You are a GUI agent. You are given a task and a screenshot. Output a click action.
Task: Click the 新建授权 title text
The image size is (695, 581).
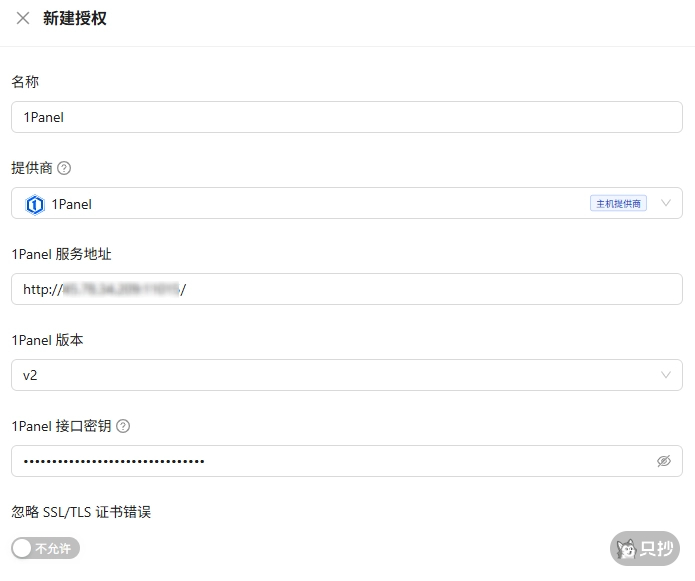(75, 18)
